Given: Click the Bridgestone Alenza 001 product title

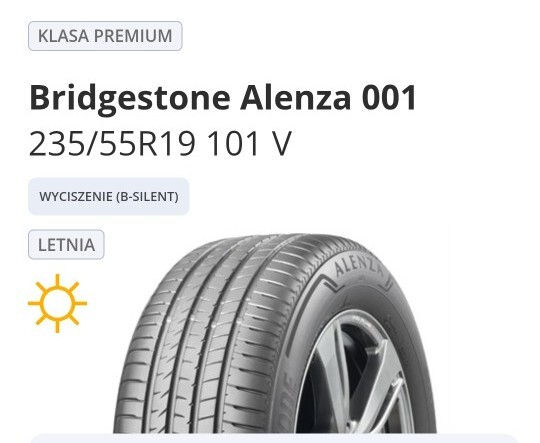Looking at the screenshot, I should coord(223,98).
